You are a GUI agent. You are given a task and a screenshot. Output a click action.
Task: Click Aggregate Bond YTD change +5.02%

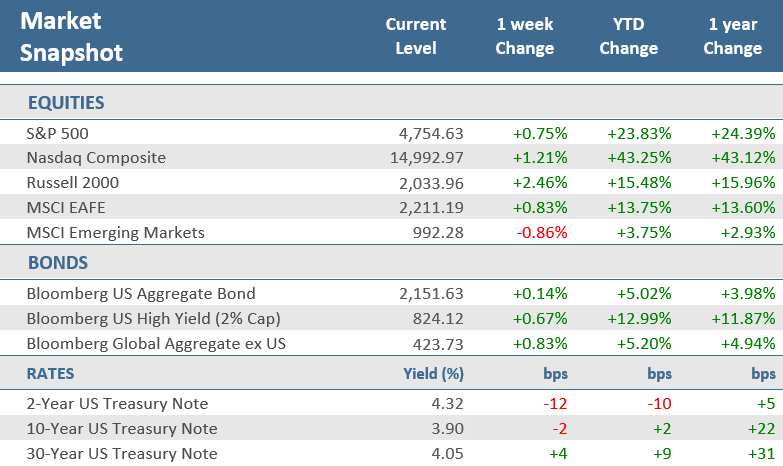pos(644,294)
